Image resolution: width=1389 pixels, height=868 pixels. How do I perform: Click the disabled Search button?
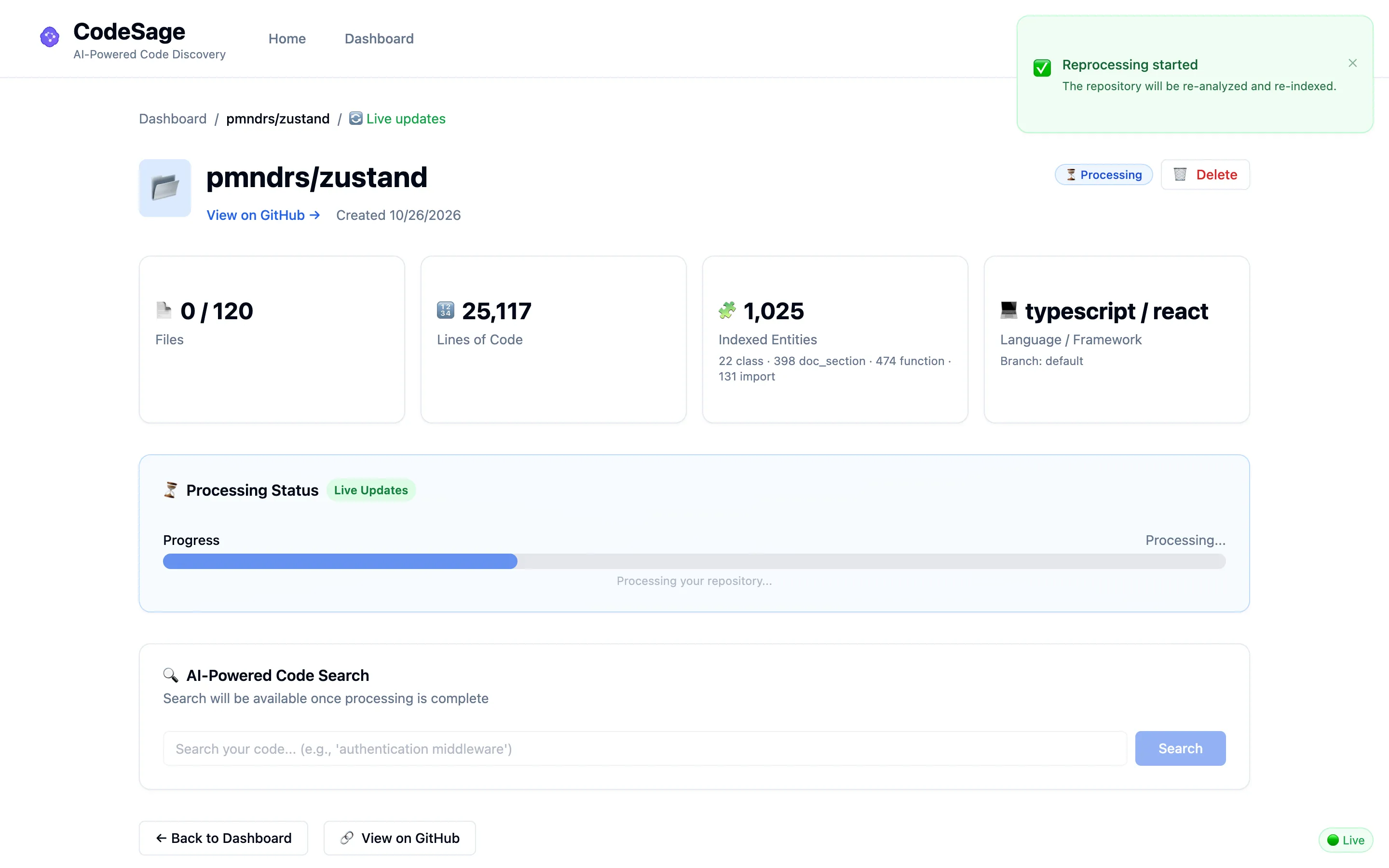[x=1180, y=748]
